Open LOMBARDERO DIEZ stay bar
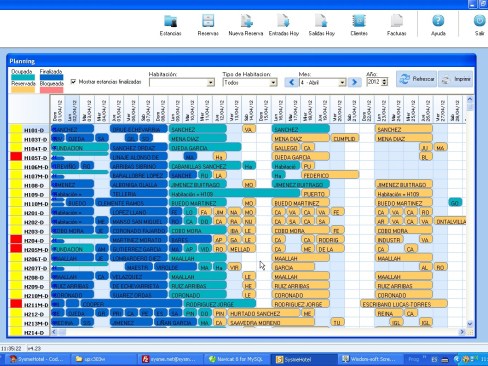This screenshot has width=488, height=366. click(x=139, y=258)
